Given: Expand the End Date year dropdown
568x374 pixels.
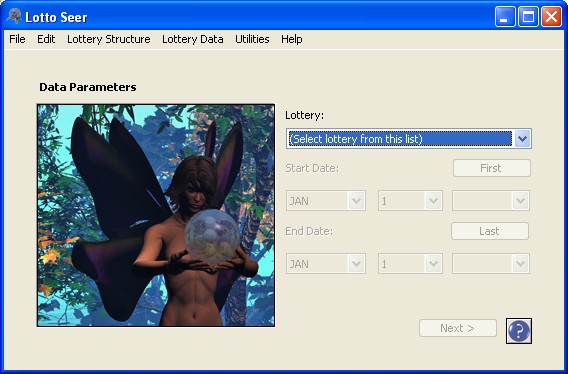Looking at the screenshot, I should [x=521, y=263].
